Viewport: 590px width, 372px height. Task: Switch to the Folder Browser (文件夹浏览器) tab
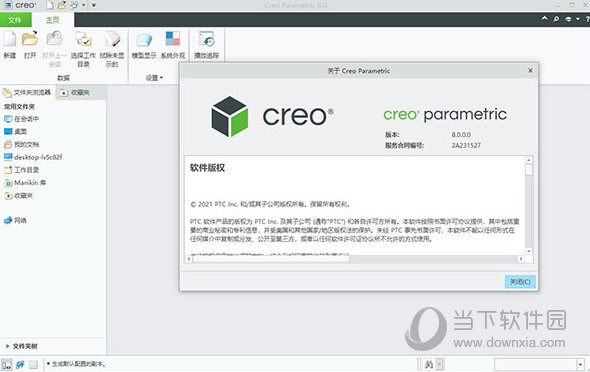(27, 92)
